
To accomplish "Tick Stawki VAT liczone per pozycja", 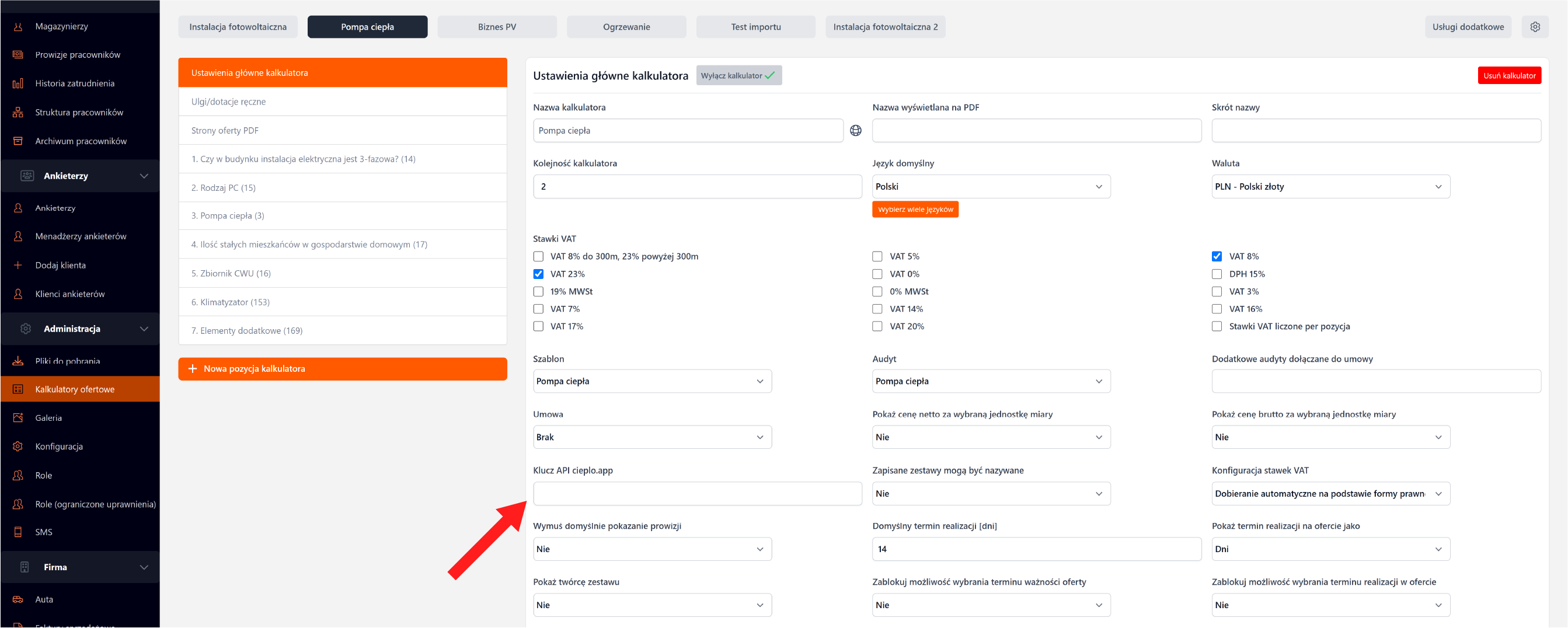I will (1216, 326).
